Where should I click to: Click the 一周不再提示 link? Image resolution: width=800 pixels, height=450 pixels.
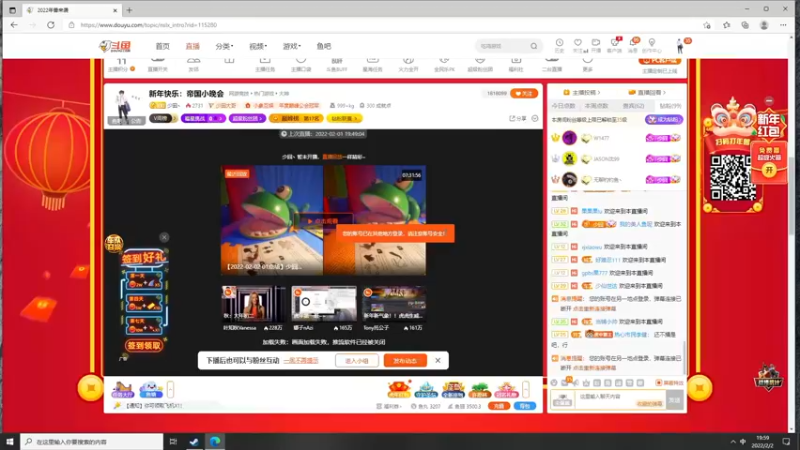coord(301,361)
